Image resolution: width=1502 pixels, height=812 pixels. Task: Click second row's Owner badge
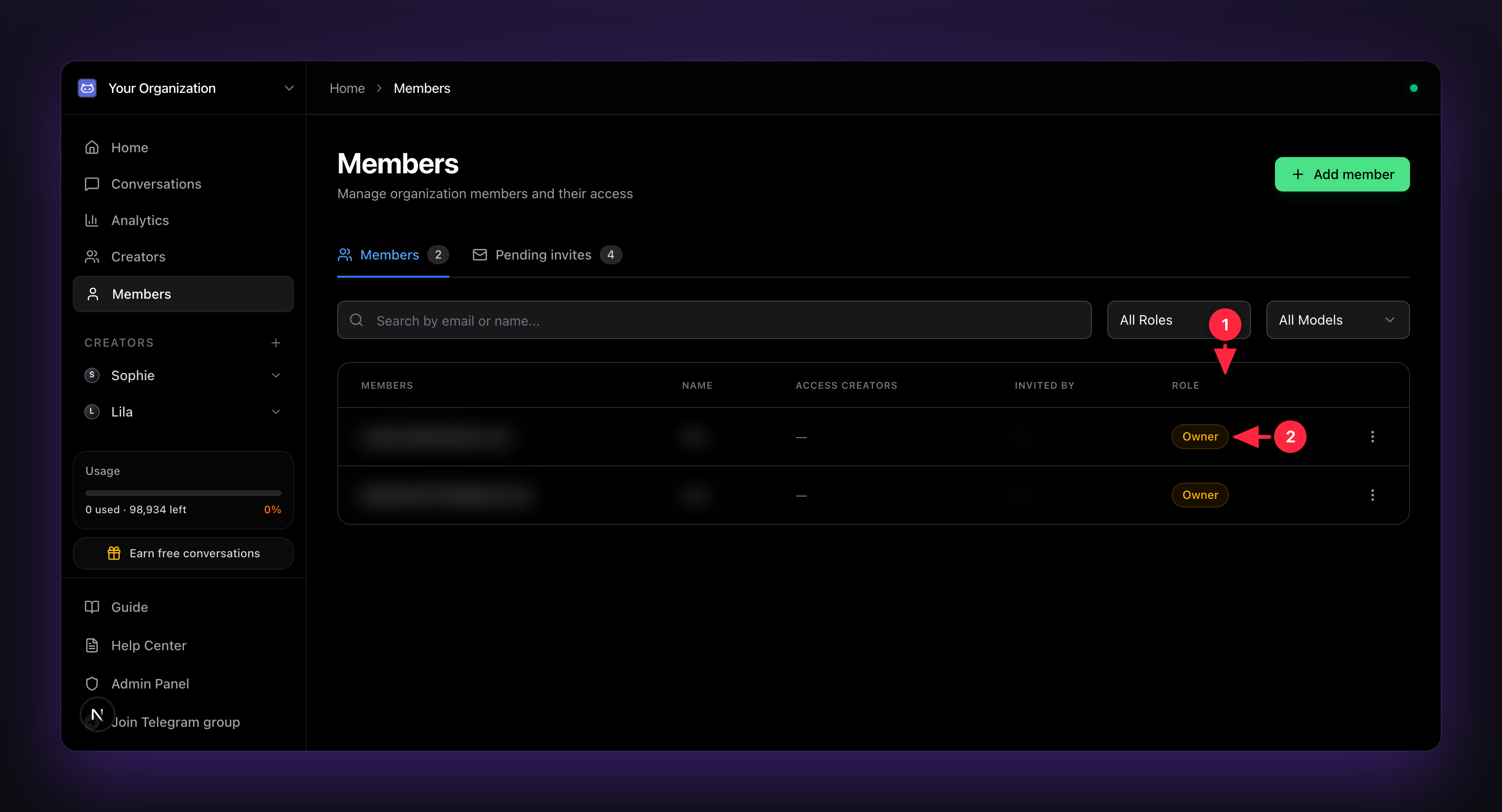click(1200, 495)
